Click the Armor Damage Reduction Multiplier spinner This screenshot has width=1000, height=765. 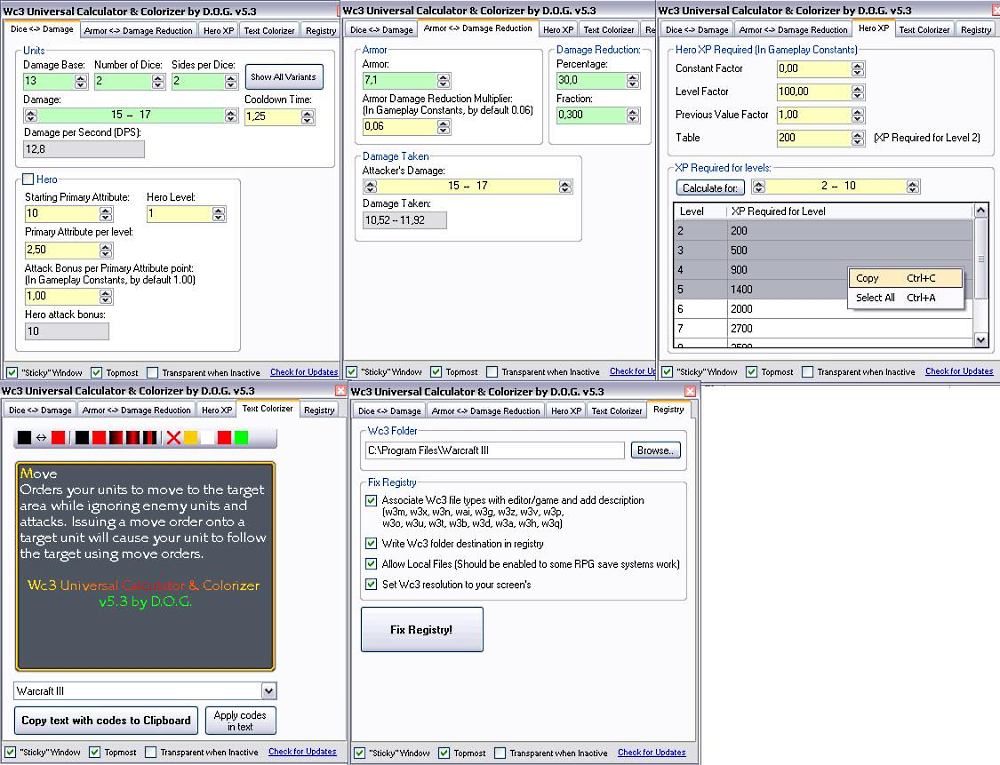point(444,127)
